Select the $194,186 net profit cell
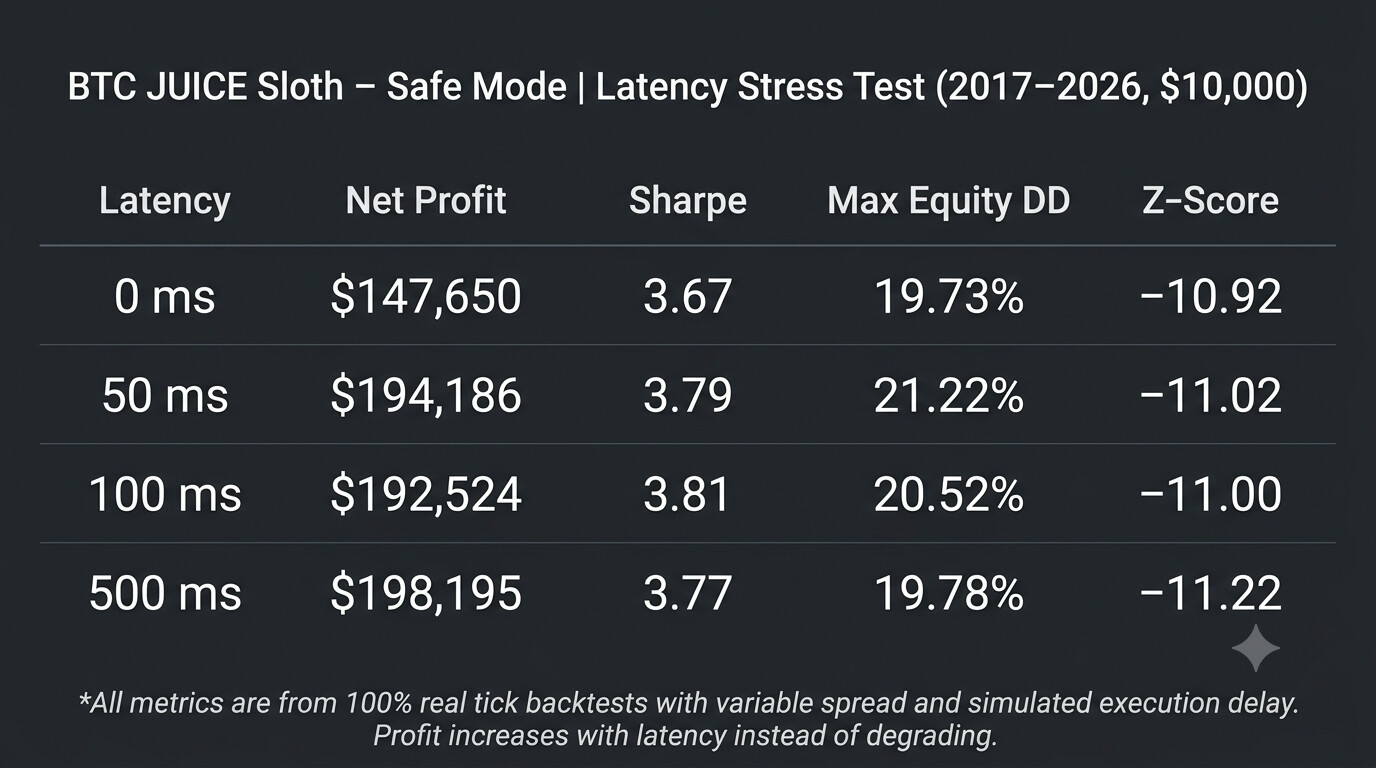The image size is (1376, 768). pos(426,396)
